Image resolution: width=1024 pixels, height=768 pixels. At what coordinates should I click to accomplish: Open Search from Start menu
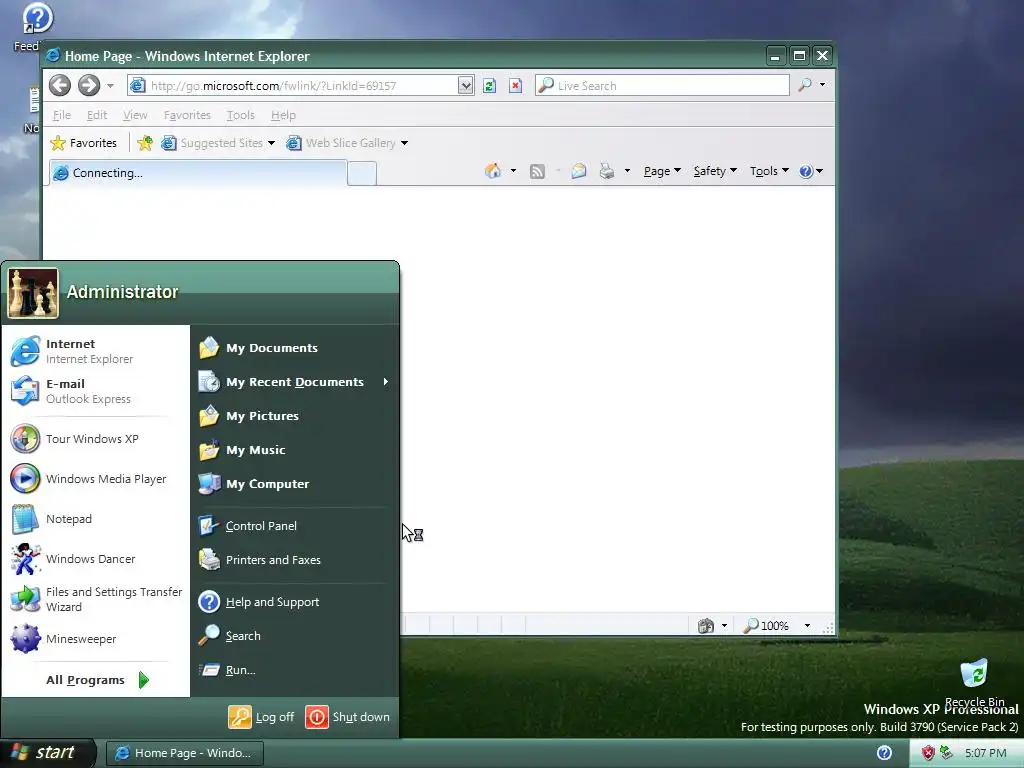tap(295, 636)
